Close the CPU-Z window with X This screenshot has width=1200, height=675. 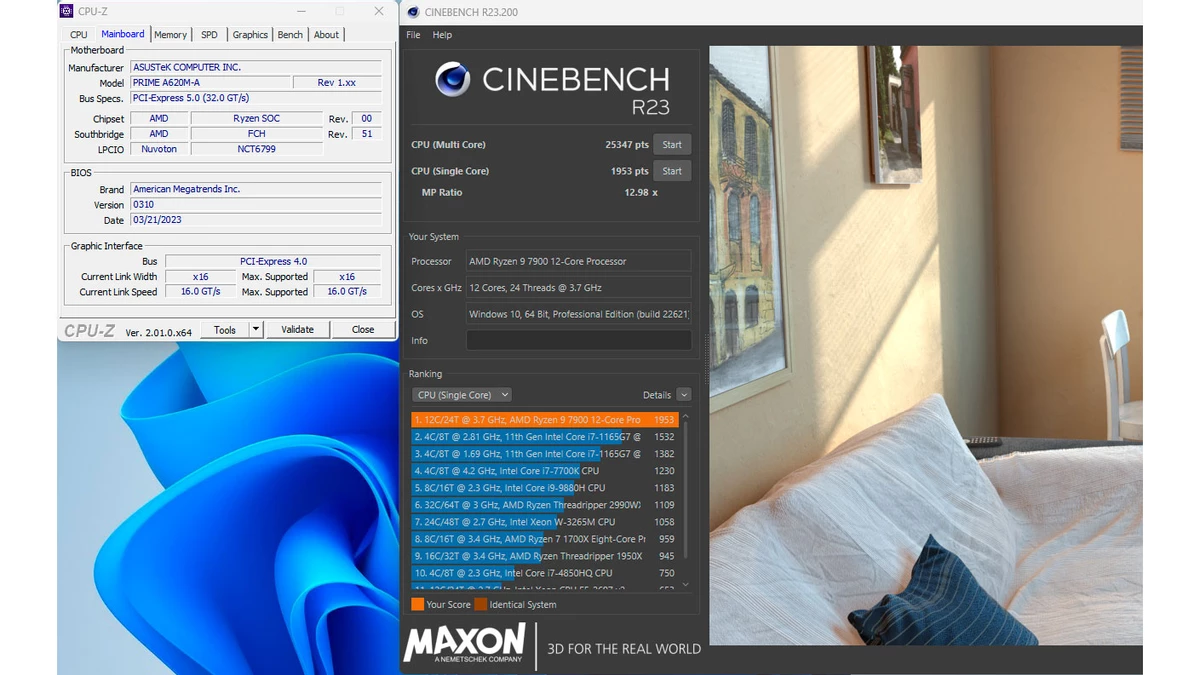[x=379, y=12]
